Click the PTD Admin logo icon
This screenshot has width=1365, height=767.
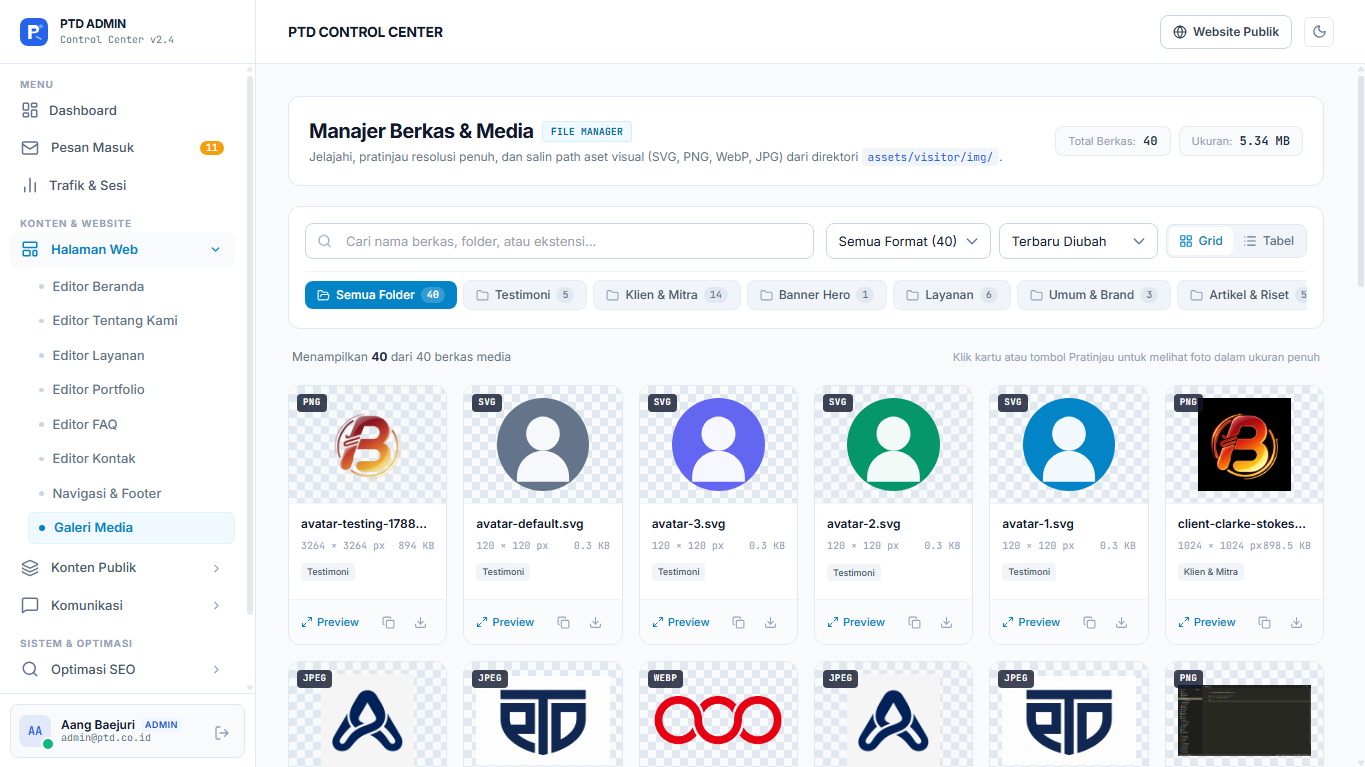pos(34,32)
